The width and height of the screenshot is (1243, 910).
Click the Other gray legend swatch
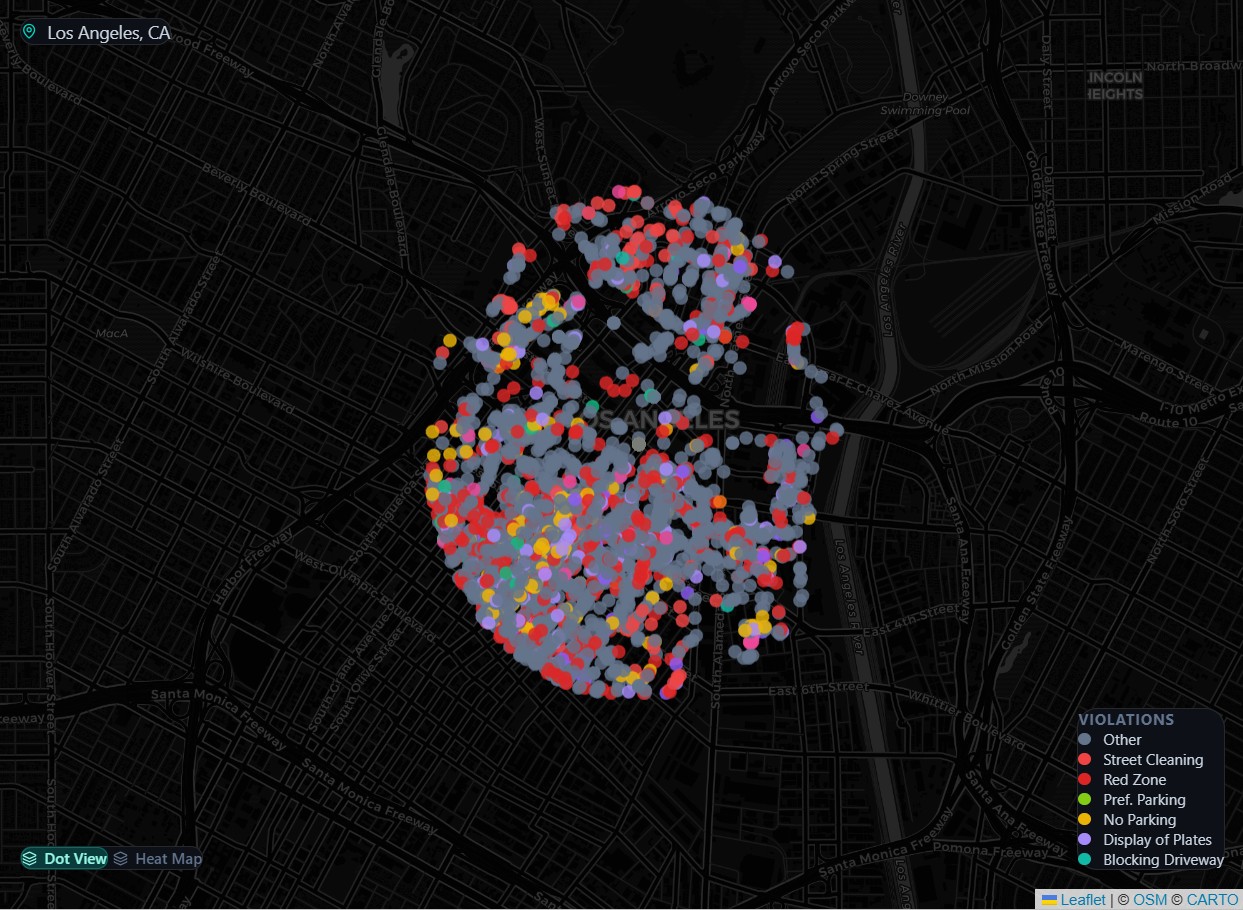pos(1085,739)
